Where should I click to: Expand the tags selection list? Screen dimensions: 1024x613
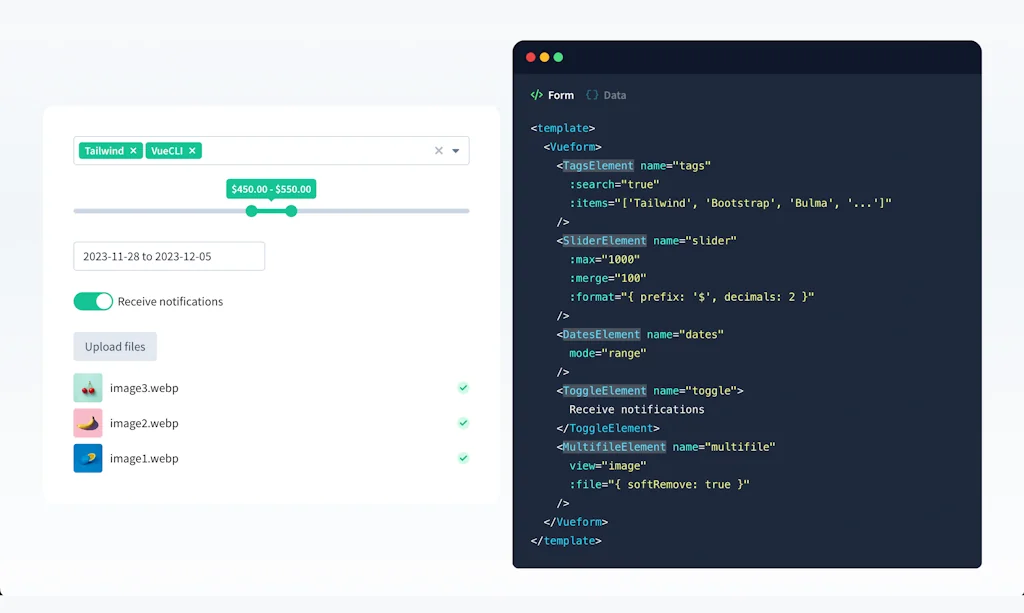click(456, 150)
